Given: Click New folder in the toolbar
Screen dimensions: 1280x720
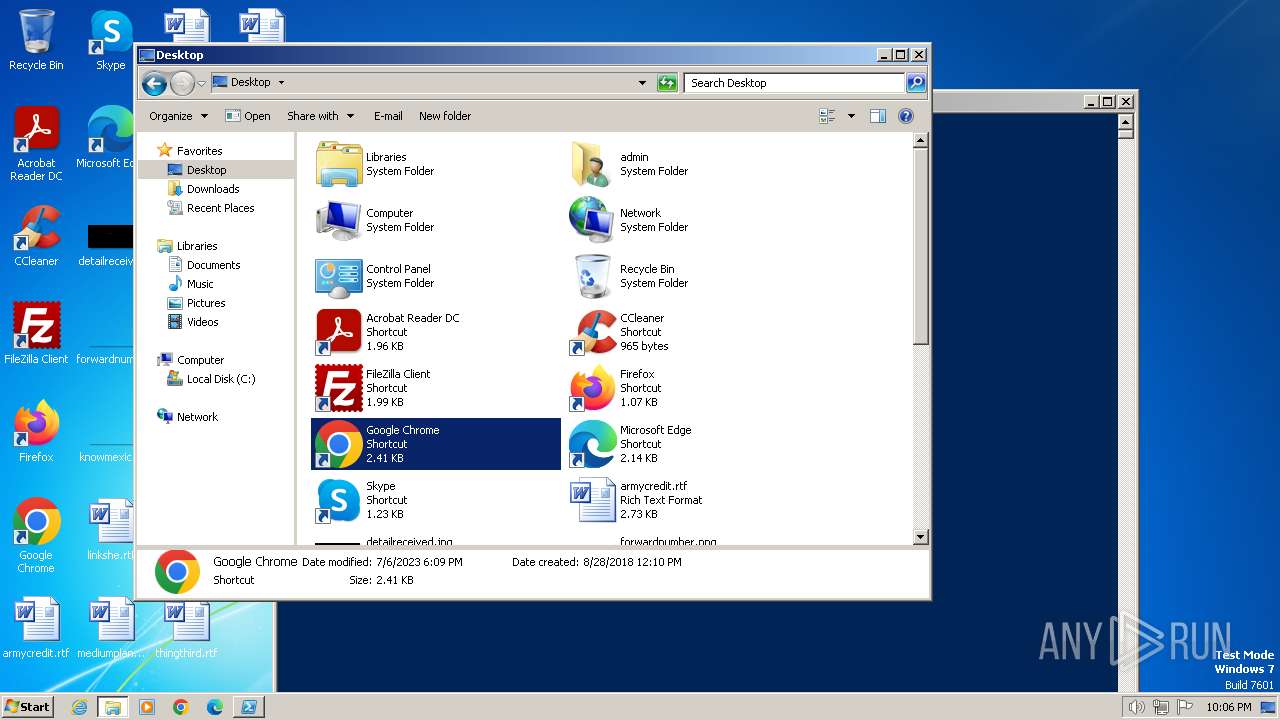Looking at the screenshot, I should pos(445,116).
